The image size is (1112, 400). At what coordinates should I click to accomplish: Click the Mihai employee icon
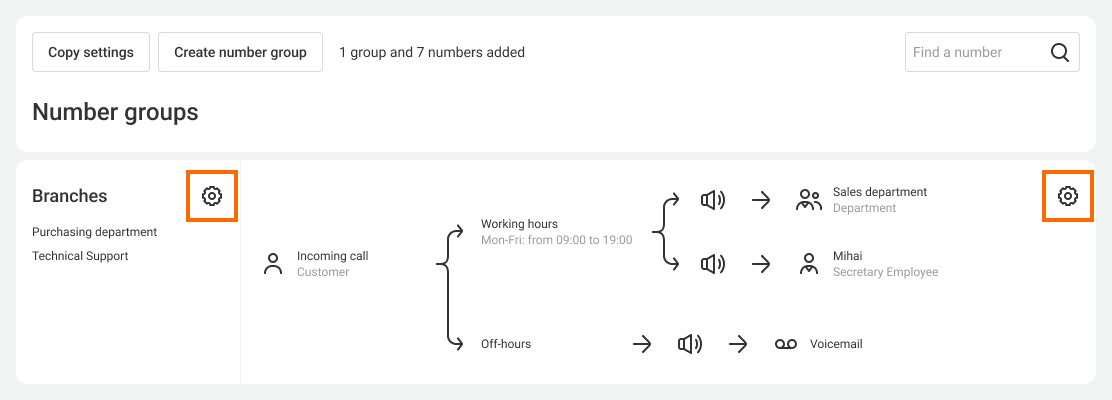coord(808,264)
